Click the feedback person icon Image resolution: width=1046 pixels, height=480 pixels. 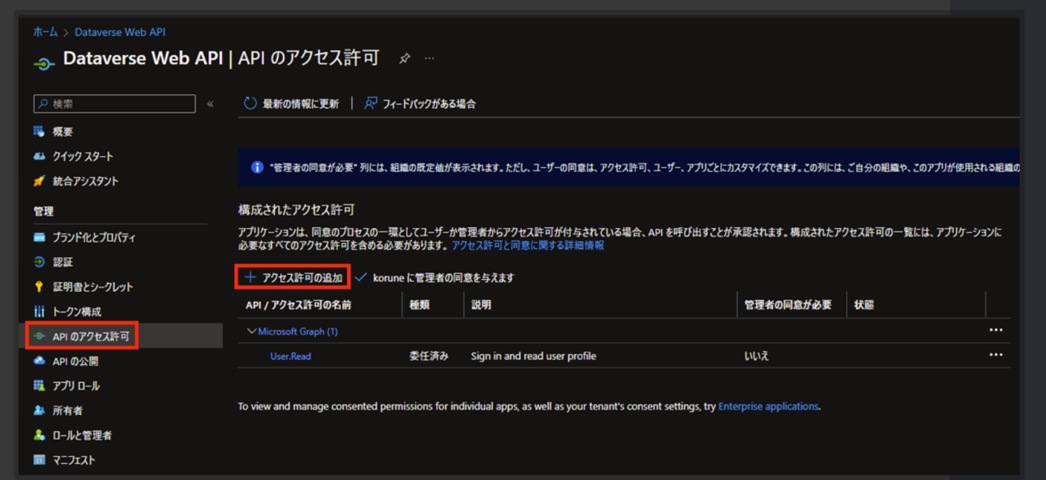[x=371, y=103]
